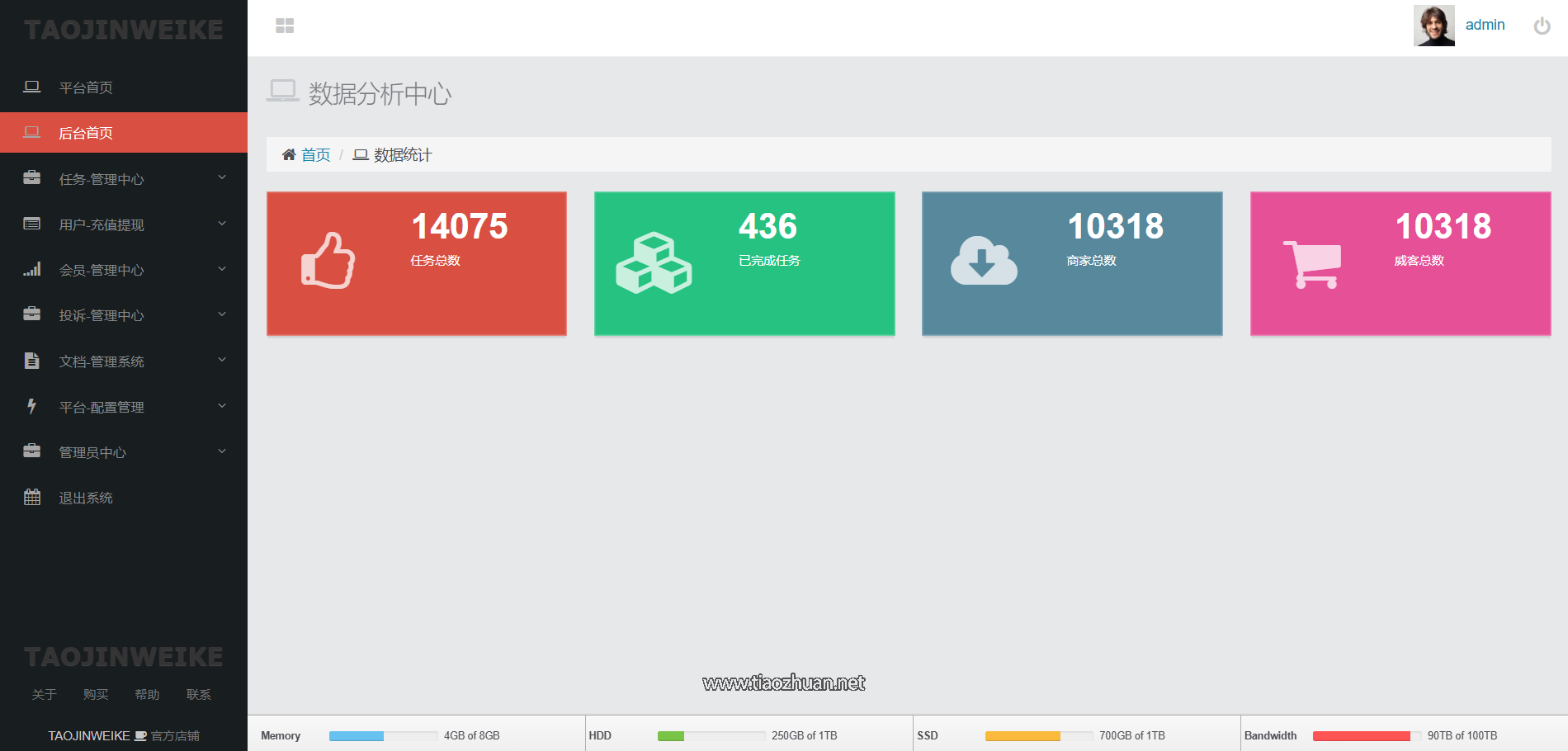
Task: Click the cubes icon on green card
Action: pyautogui.click(x=654, y=263)
